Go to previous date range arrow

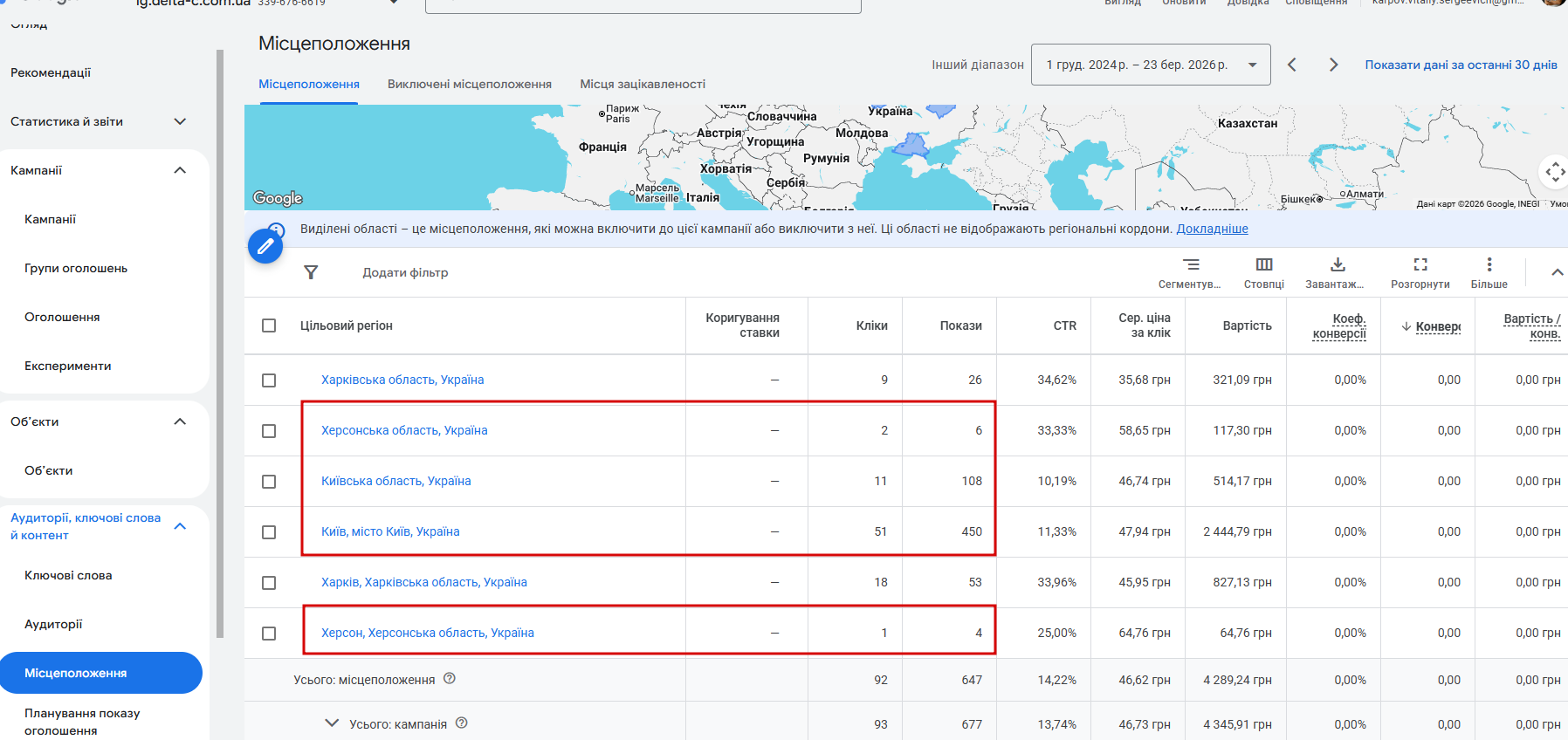(1292, 65)
